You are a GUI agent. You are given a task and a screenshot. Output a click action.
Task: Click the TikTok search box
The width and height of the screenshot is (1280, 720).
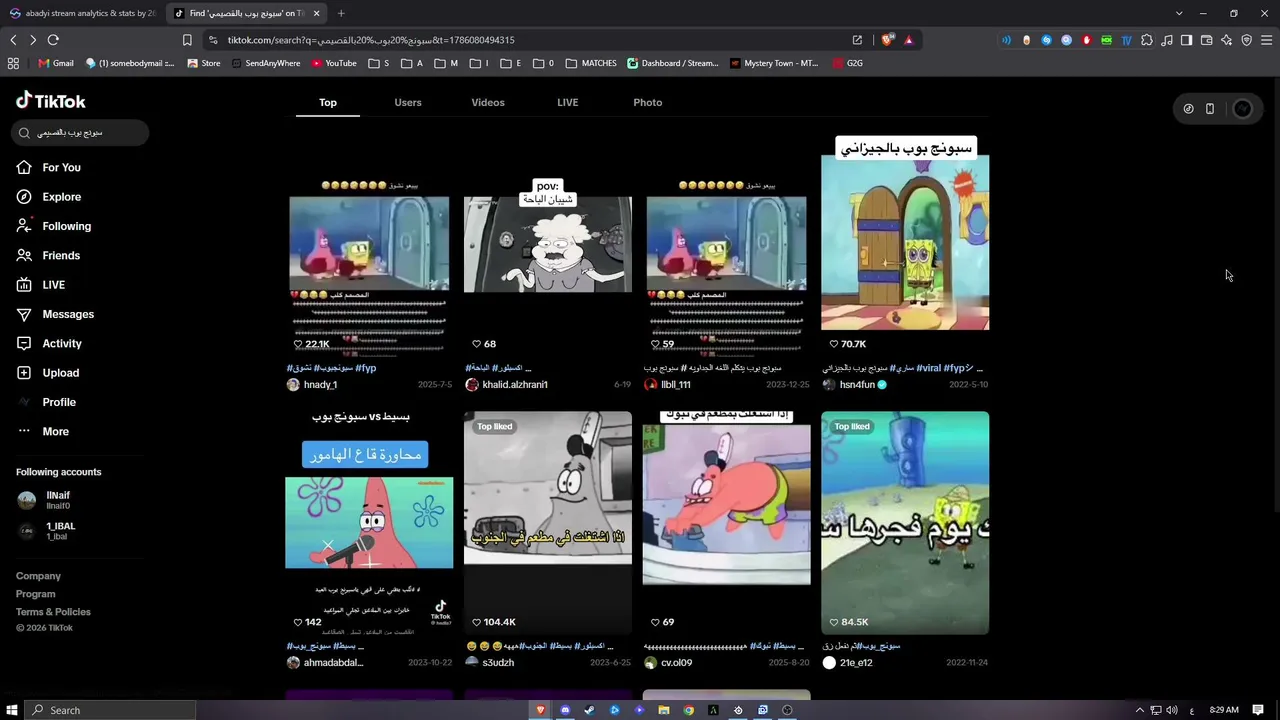tap(81, 133)
